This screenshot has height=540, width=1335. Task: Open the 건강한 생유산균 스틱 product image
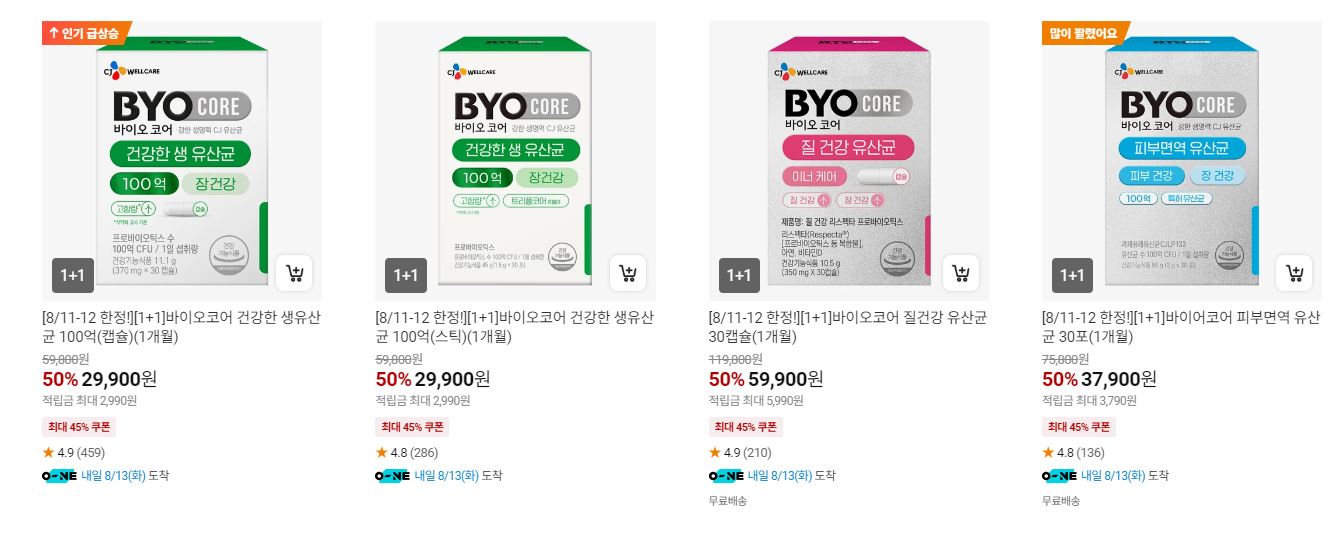click(x=515, y=161)
